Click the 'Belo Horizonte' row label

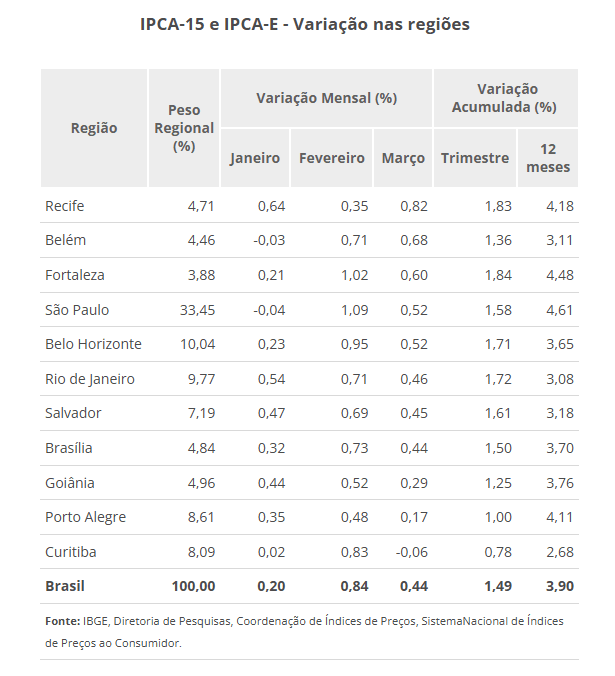[93, 344]
